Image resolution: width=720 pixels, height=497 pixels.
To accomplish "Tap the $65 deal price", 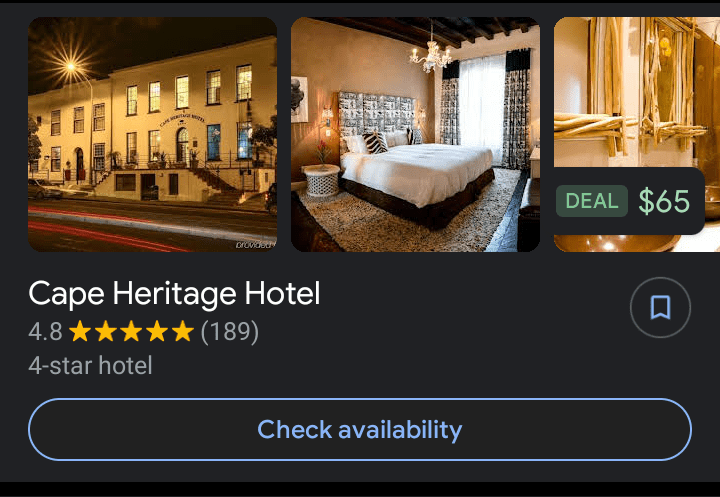I will [x=664, y=201].
